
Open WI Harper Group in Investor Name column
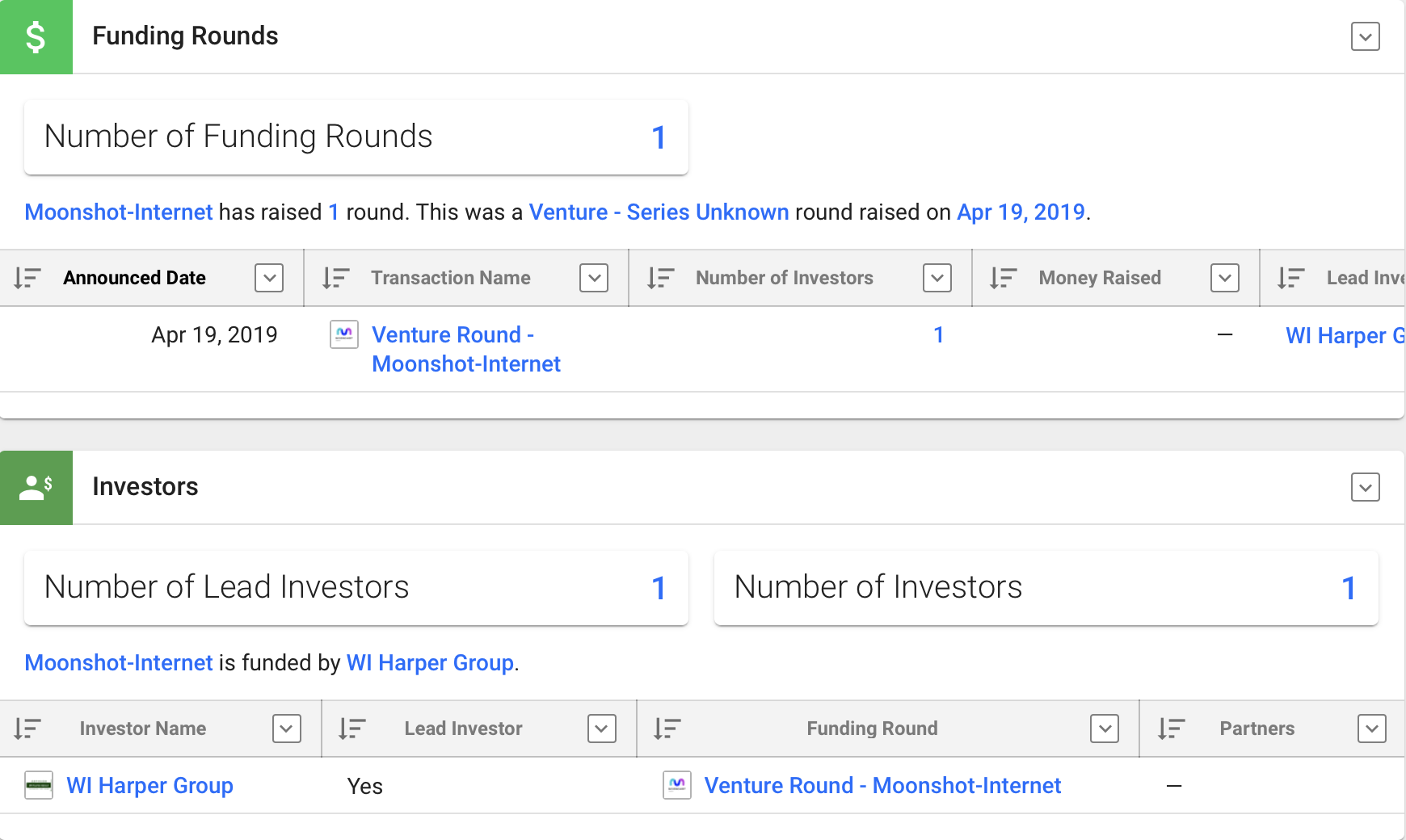pos(150,785)
